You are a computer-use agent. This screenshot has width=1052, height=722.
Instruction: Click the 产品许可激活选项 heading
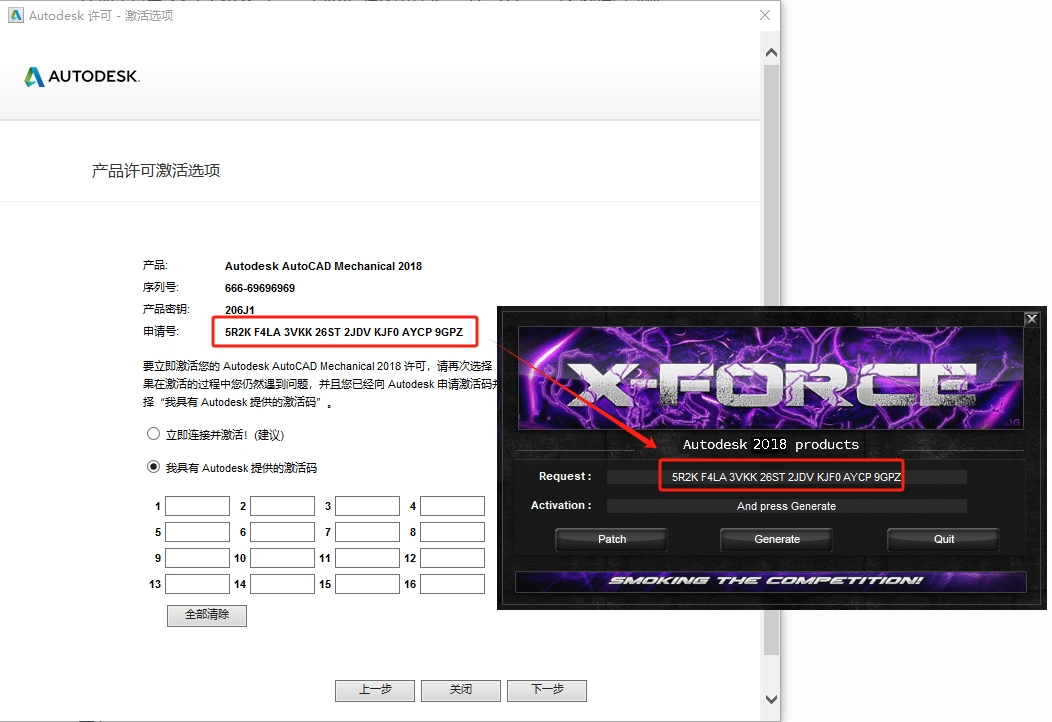coord(156,171)
